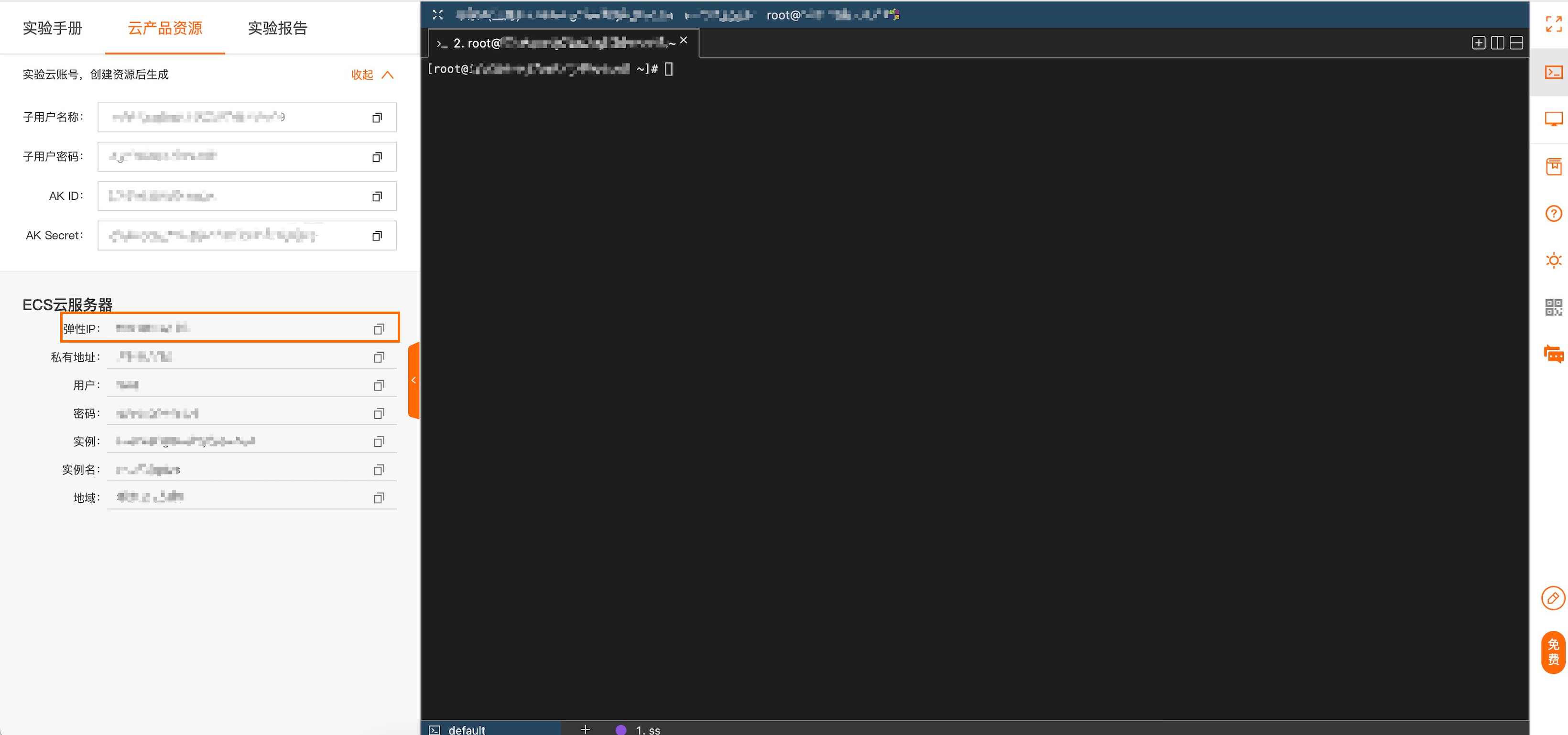Add new terminal pane with plus-box icon
Viewport: 1568px width, 735px height.
[x=1478, y=43]
